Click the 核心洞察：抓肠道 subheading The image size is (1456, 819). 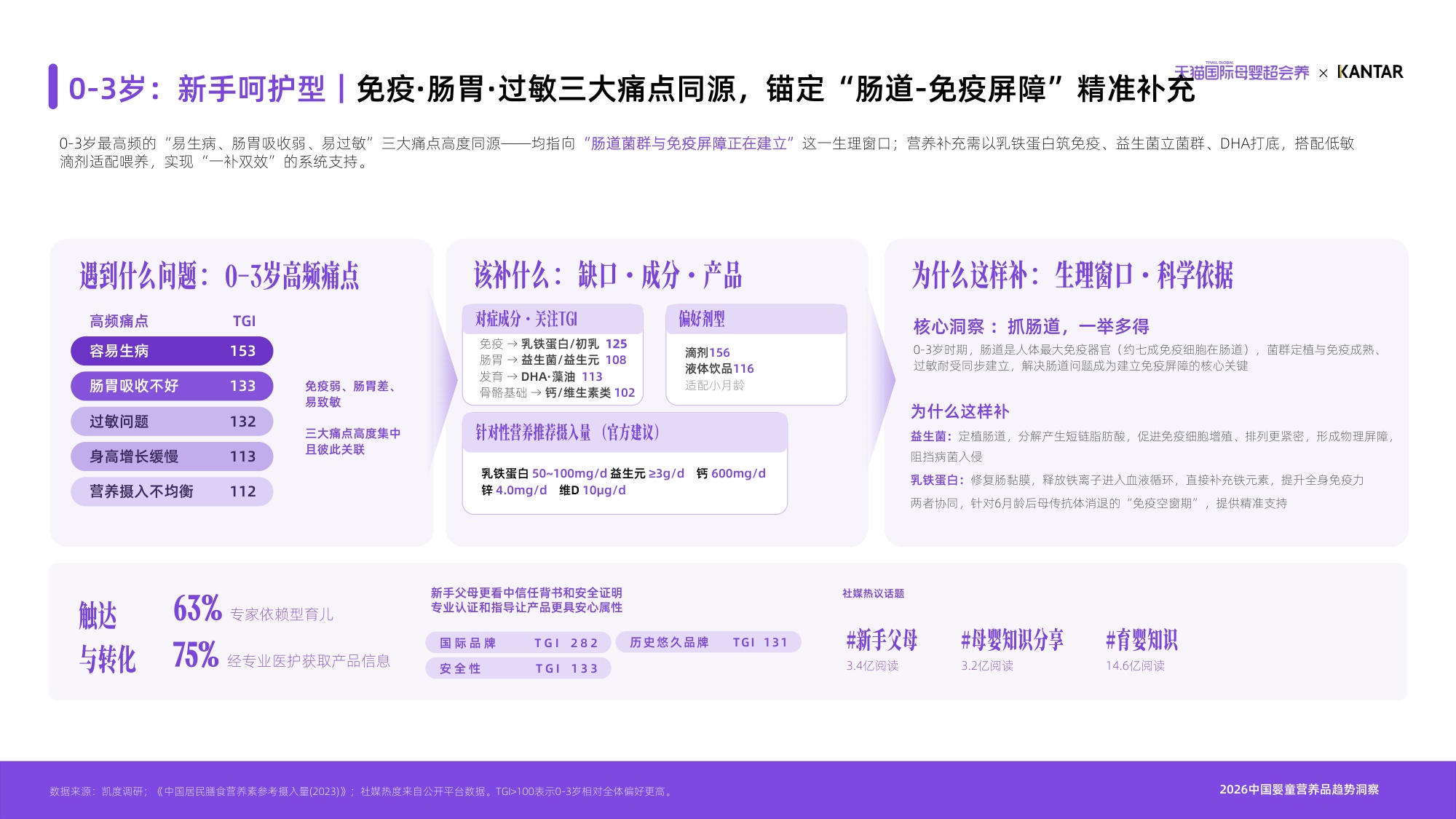(x=1031, y=326)
